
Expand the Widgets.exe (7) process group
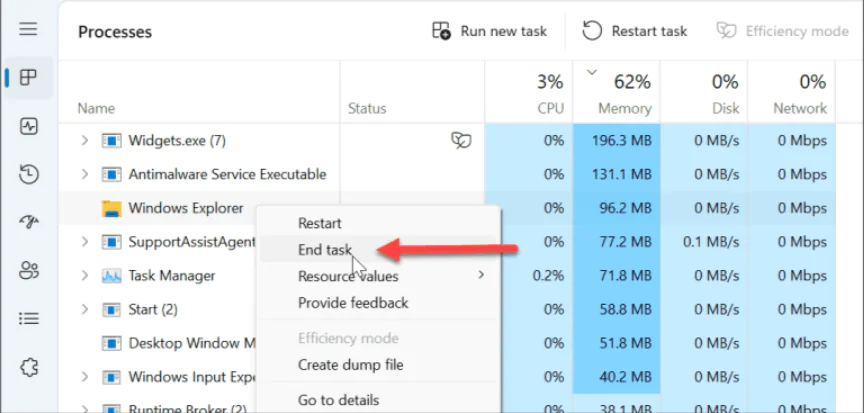point(84,141)
